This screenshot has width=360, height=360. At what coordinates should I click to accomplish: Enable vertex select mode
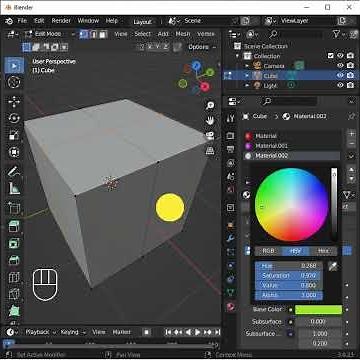coord(84,34)
